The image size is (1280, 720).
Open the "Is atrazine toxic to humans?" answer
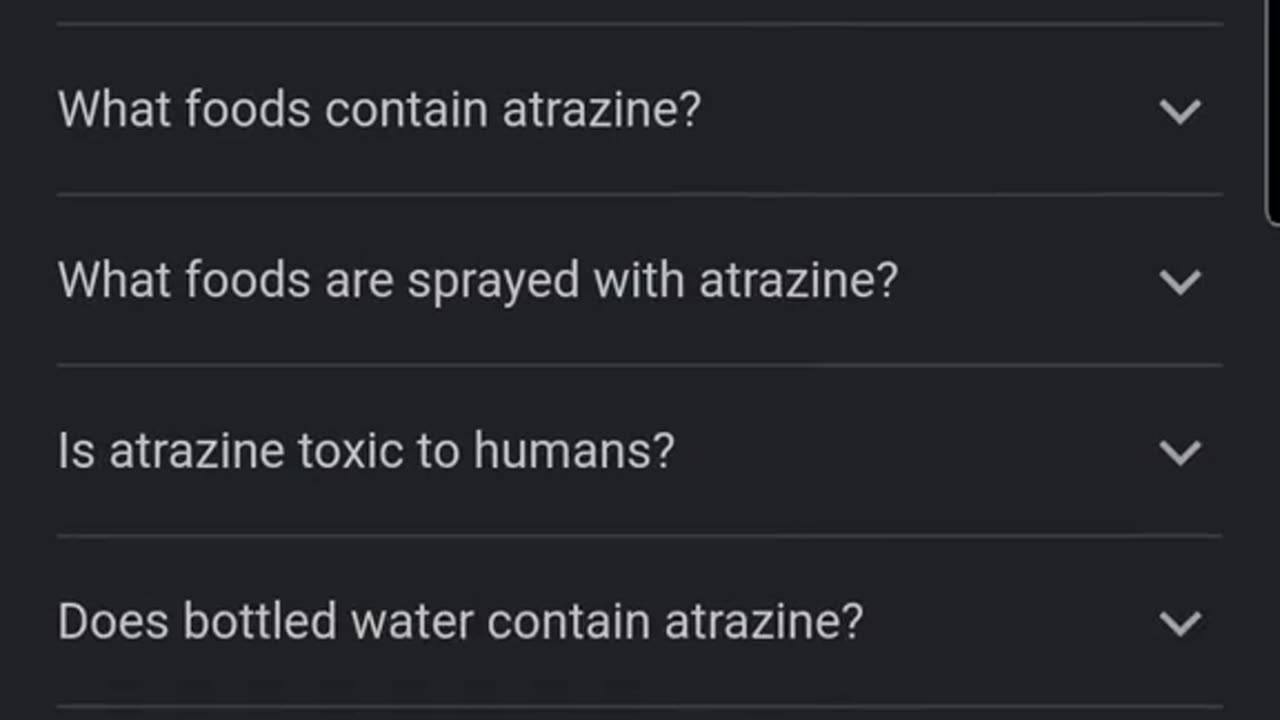640,452
